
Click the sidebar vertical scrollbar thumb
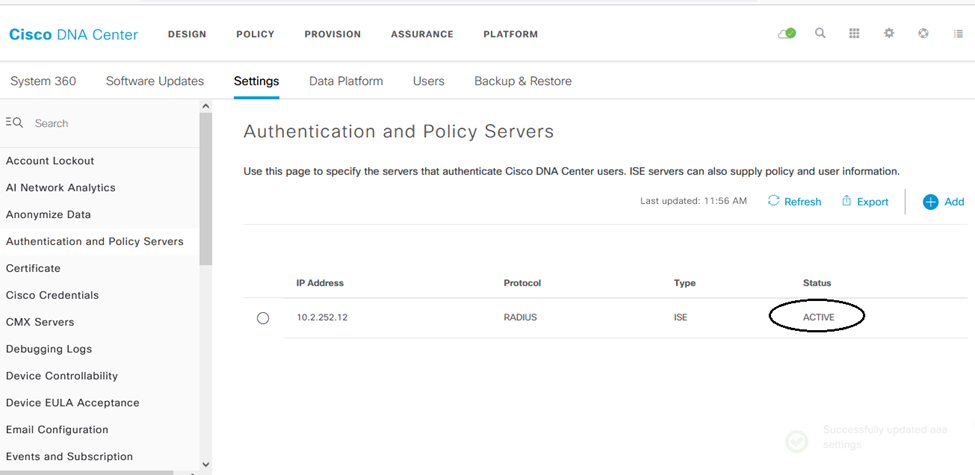click(x=206, y=189)
